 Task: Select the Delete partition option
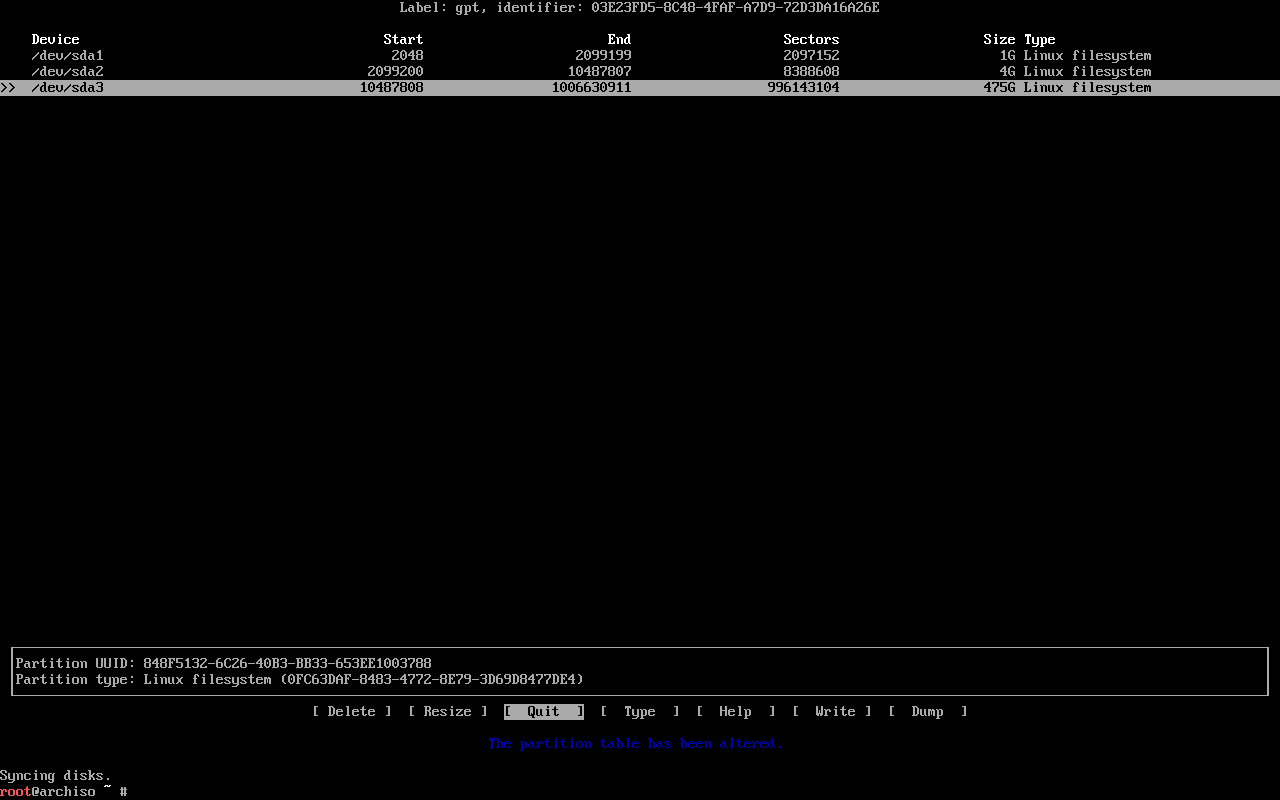pyautogui.click(x=351, y=711)
